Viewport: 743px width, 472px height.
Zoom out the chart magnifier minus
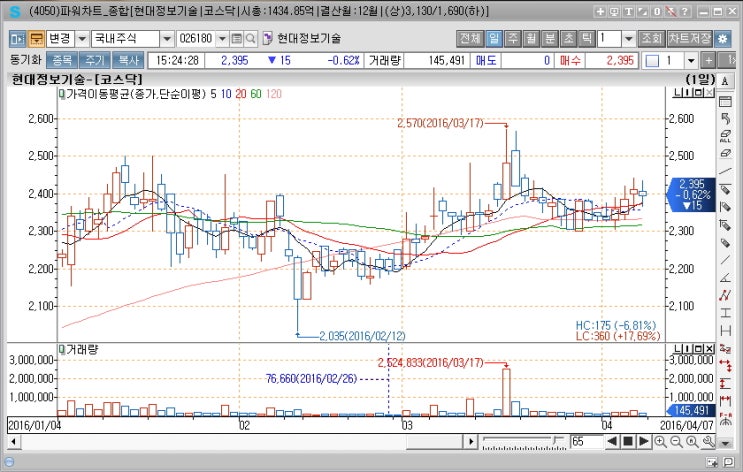pyautogui.click(x=676, y=442)
